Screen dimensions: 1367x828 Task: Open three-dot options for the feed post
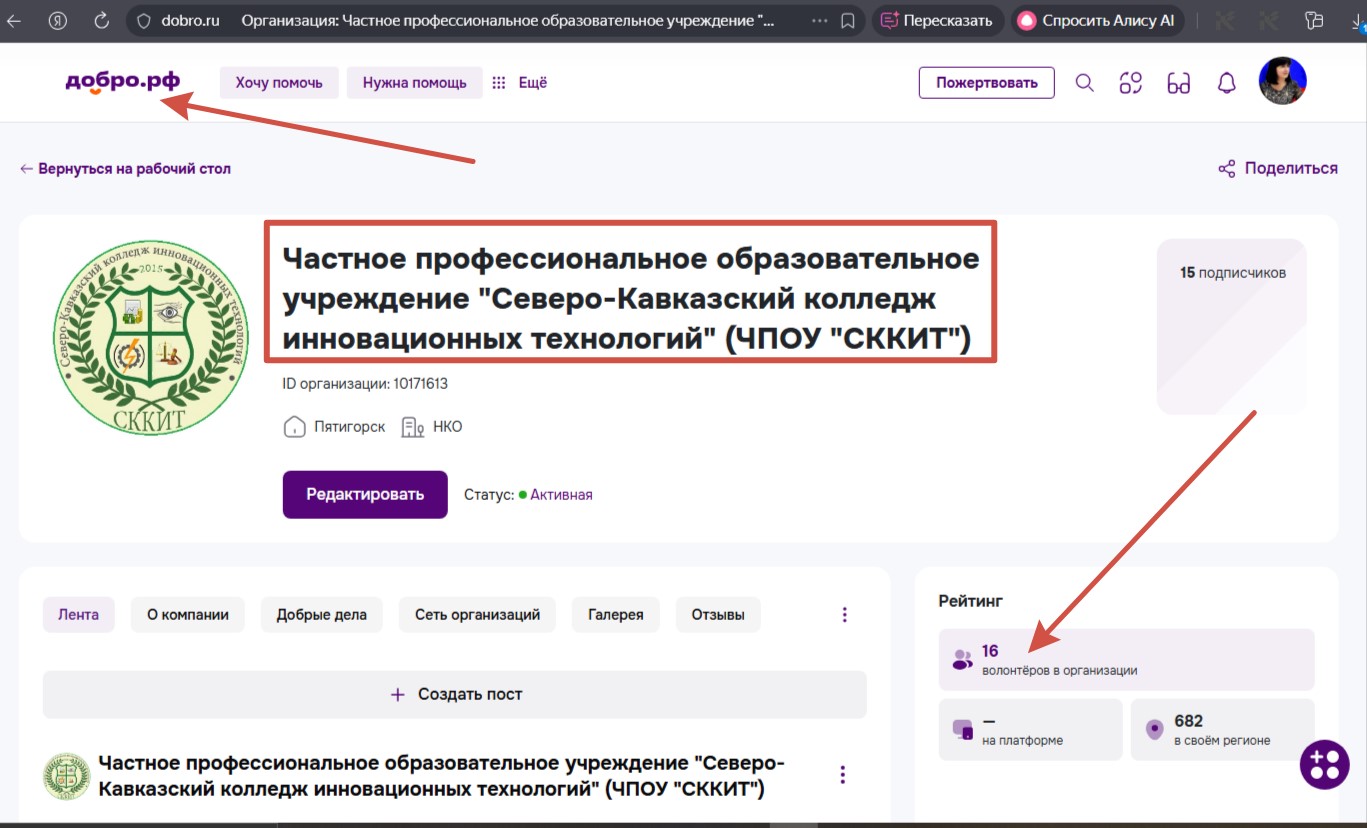pyautogui.click(x=843, y=775)
